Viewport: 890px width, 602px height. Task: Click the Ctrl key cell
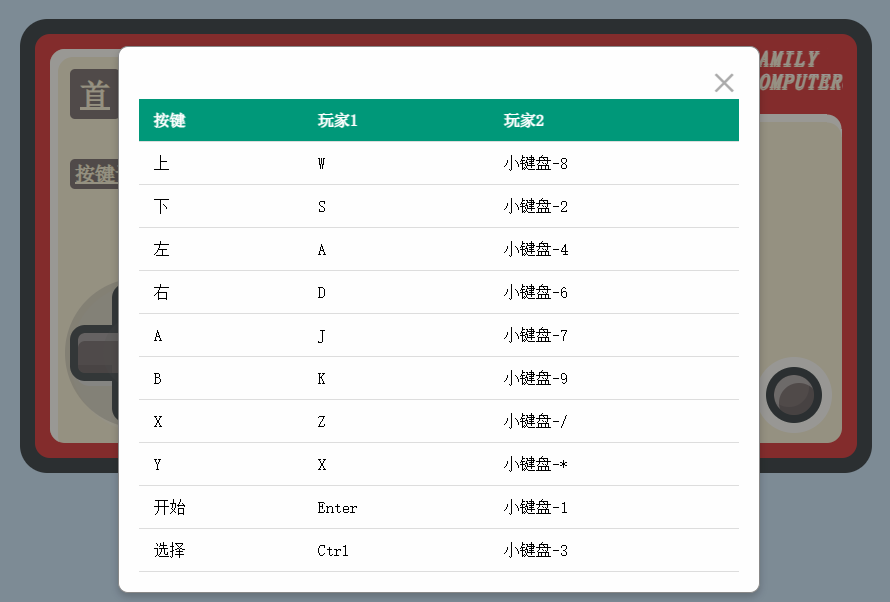333,551
